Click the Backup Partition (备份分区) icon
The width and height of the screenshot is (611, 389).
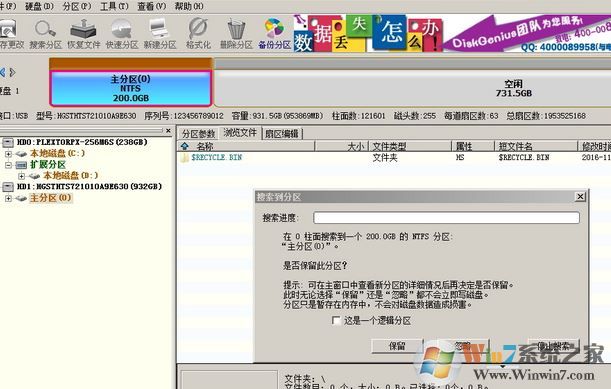pyautogui.click(x=274, y=34)
